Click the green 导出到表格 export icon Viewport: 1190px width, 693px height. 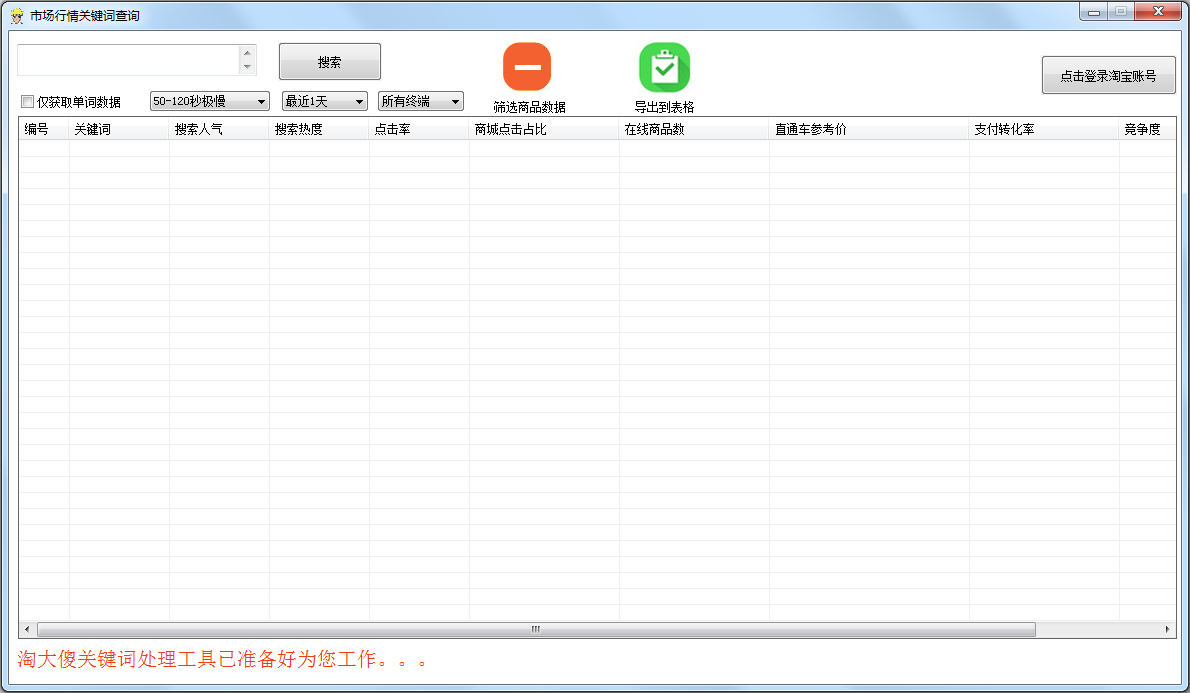(x=664, y=67)
